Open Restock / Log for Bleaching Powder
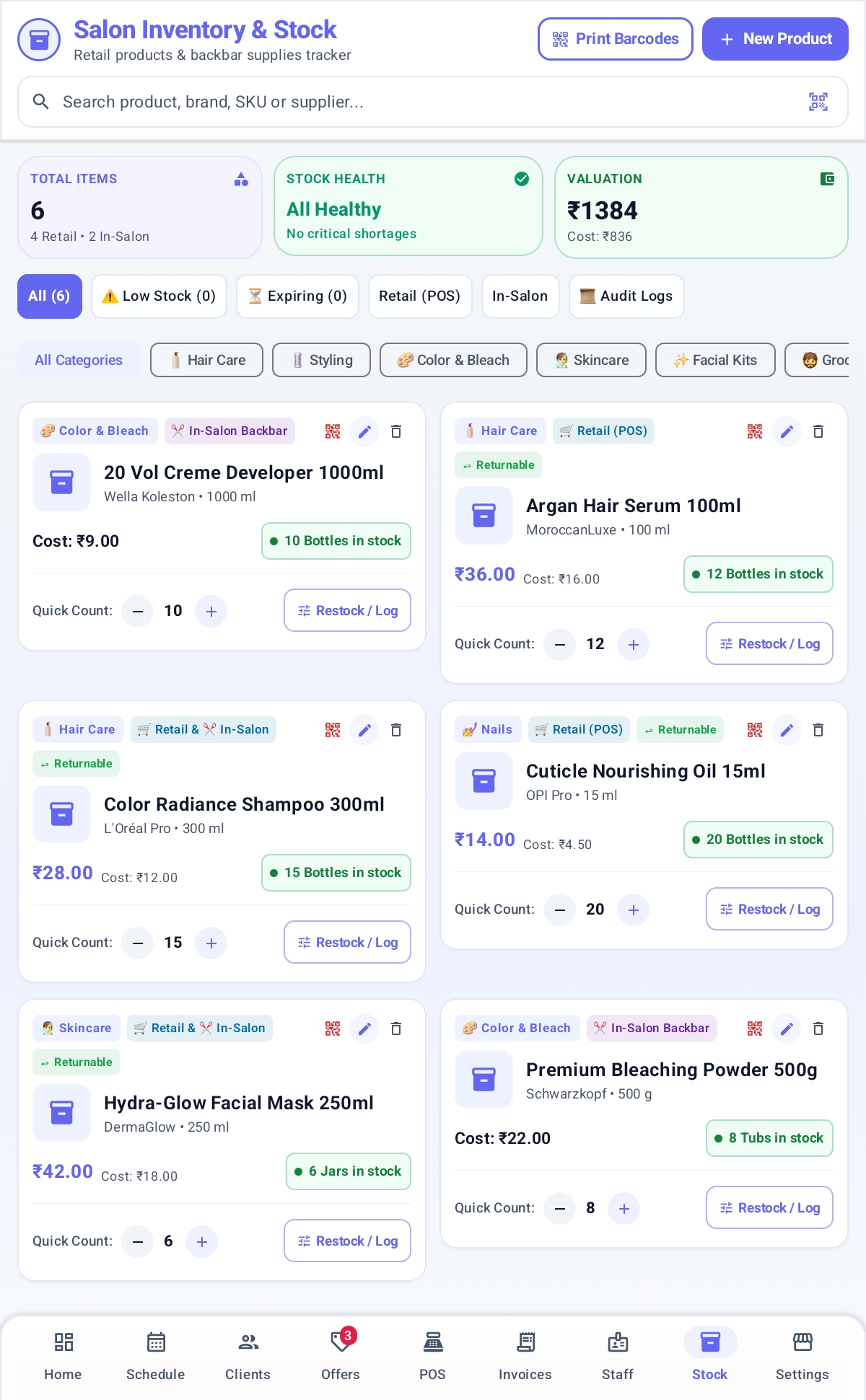The width and height of the screenshot is (866, 1400). point(769,1207)
